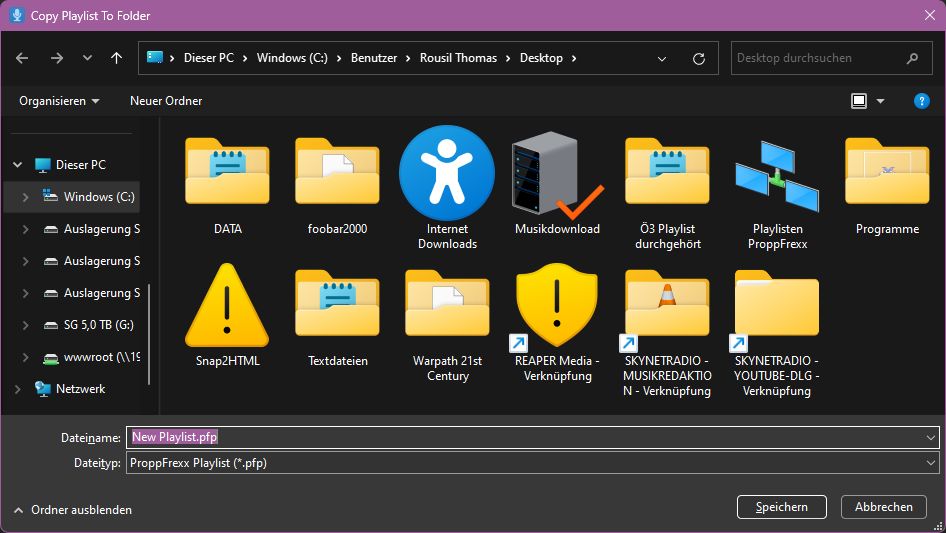Select the Internet Downloads accessibility icon
The height and width of the screenshot is (533, 946).
(447, 174)
